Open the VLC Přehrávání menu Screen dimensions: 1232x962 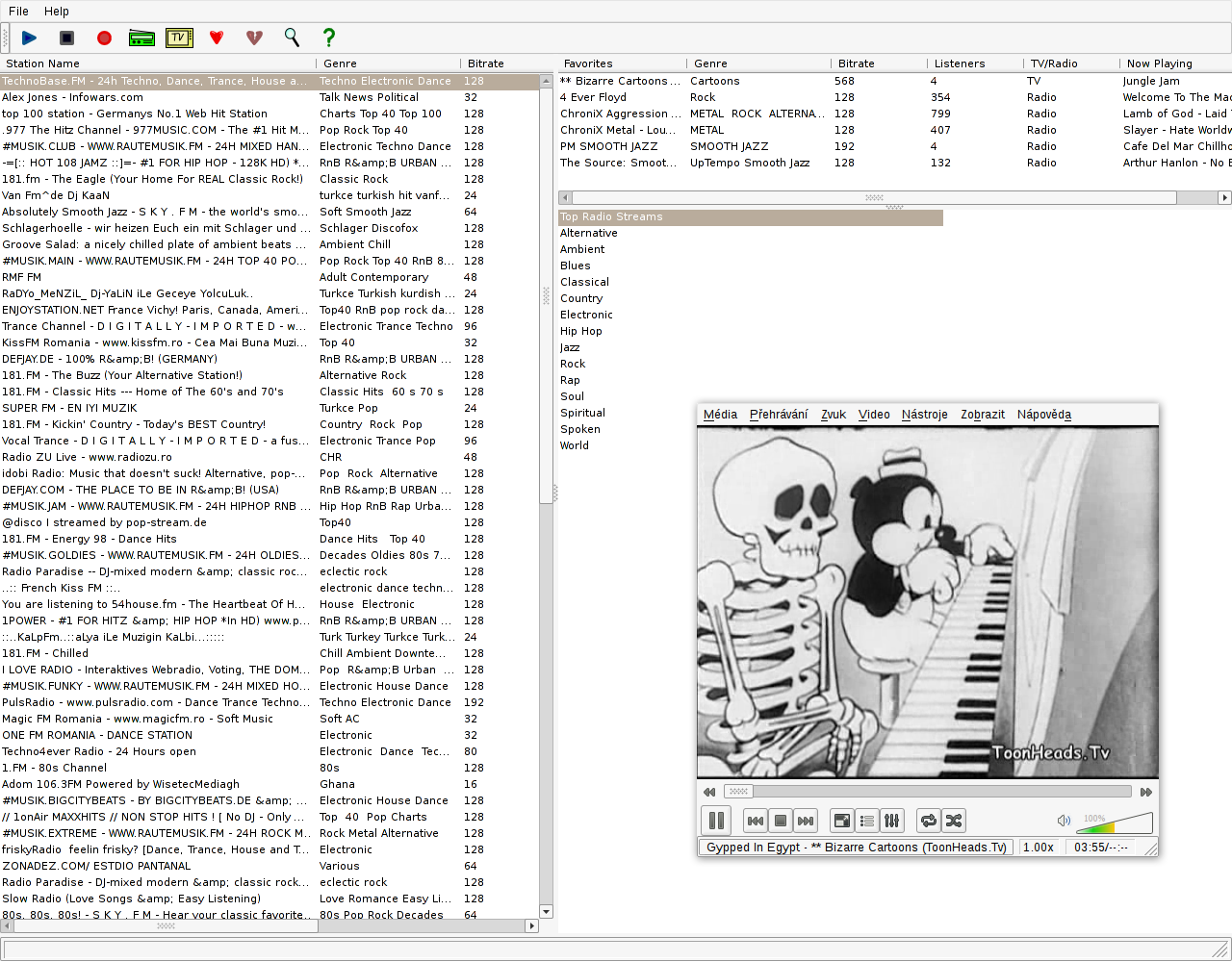[779, 415]
